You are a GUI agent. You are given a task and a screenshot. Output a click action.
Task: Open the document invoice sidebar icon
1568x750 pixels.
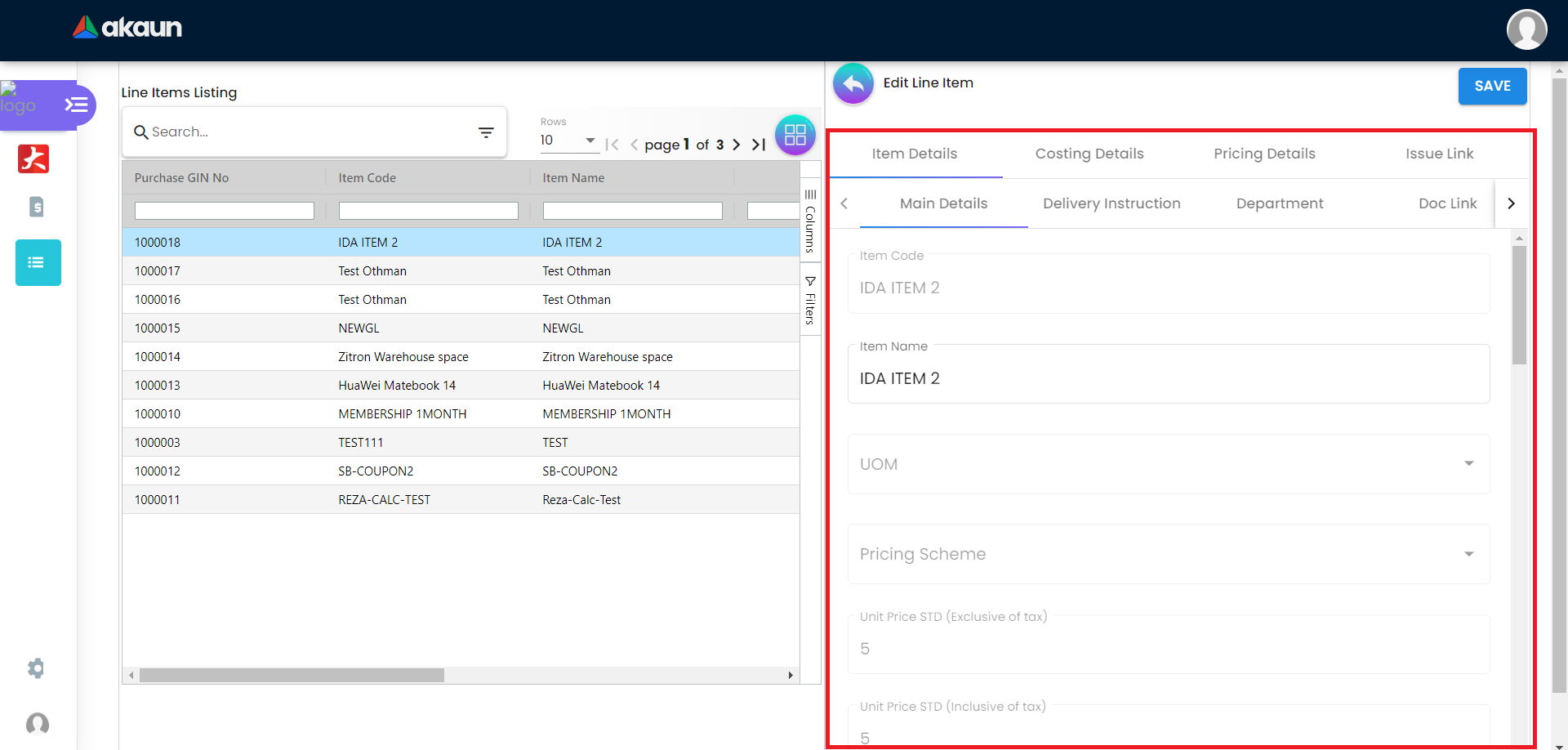36,207
